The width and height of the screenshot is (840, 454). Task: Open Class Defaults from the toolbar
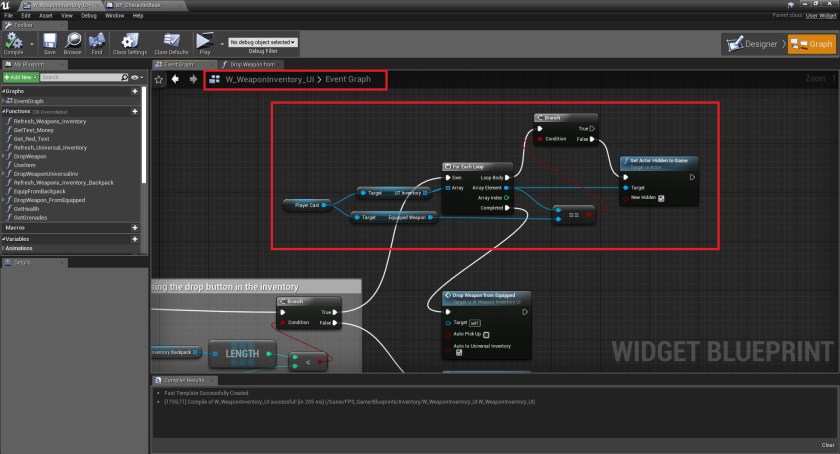pos(171,43)
